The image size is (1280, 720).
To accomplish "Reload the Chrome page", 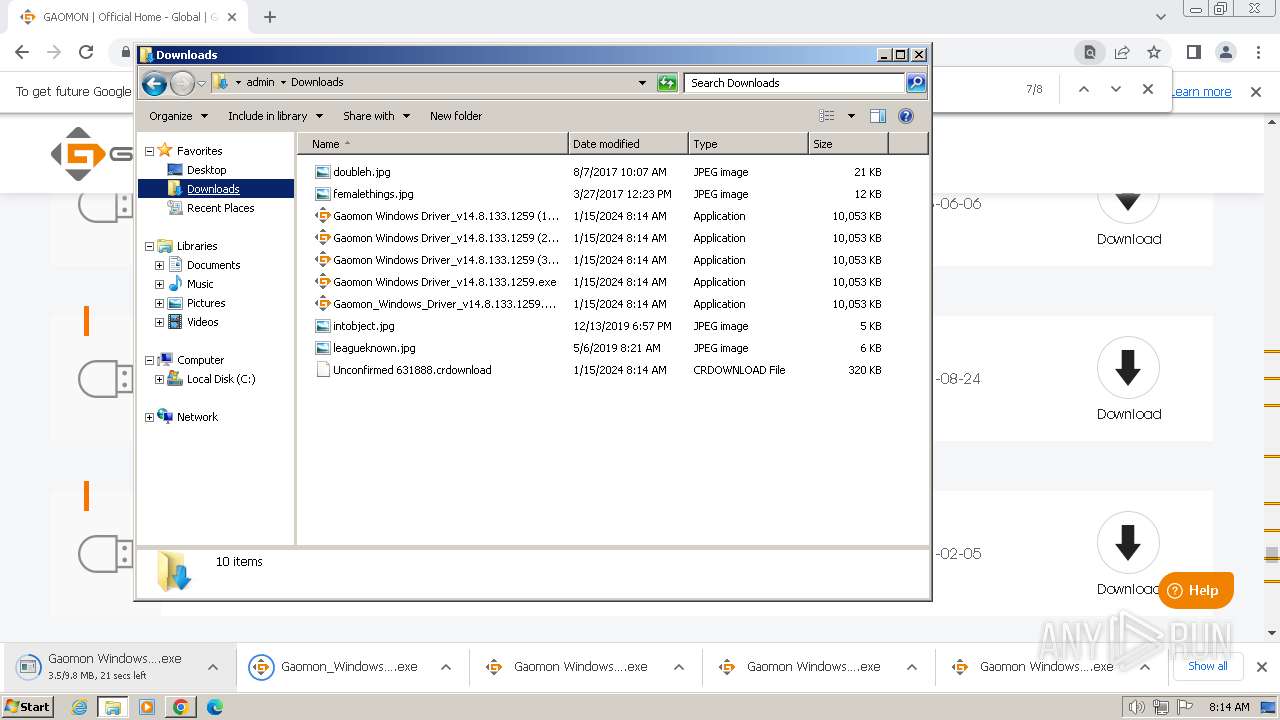I will point(86,52).
